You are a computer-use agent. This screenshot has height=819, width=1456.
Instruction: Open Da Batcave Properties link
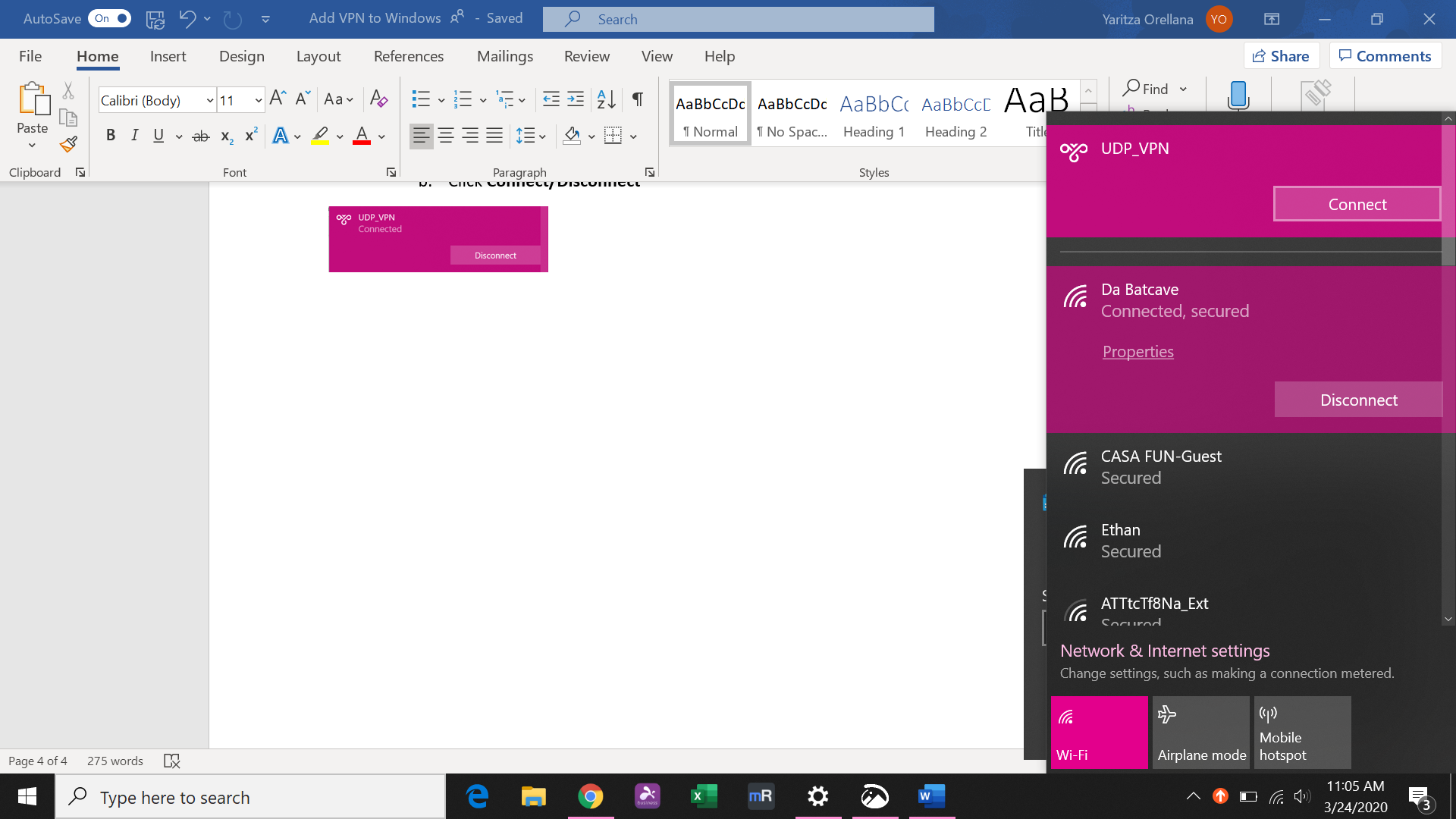click(x=1137, y=352)
